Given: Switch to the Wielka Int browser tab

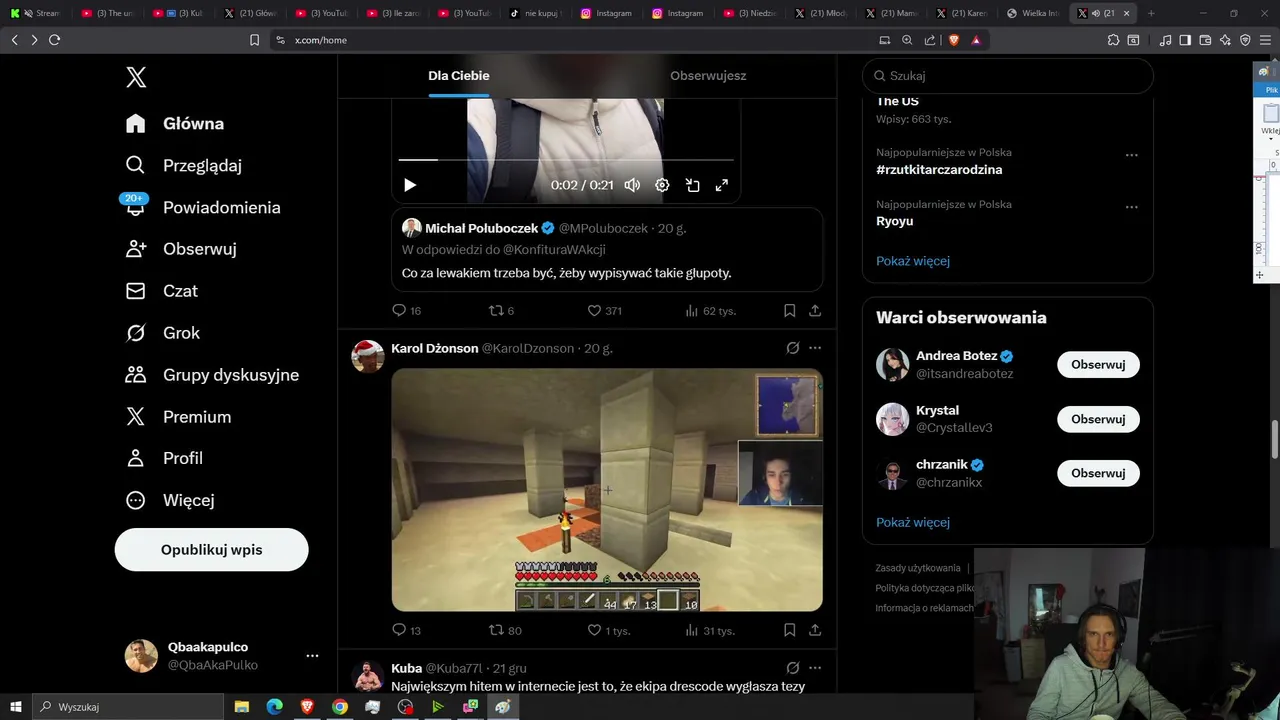Looking at the screenshot, I should (1033, 13).
